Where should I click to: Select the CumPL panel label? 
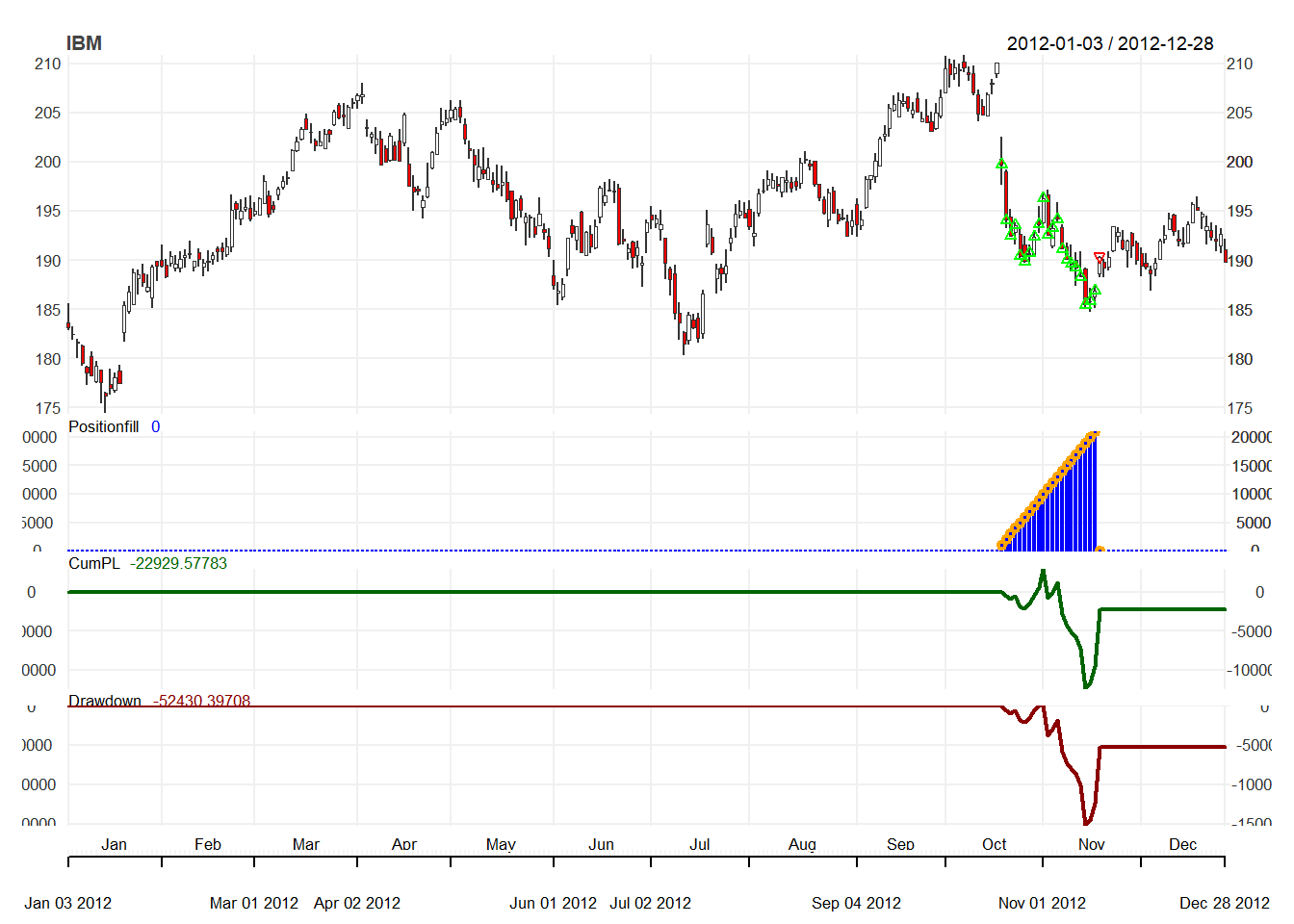93,563
